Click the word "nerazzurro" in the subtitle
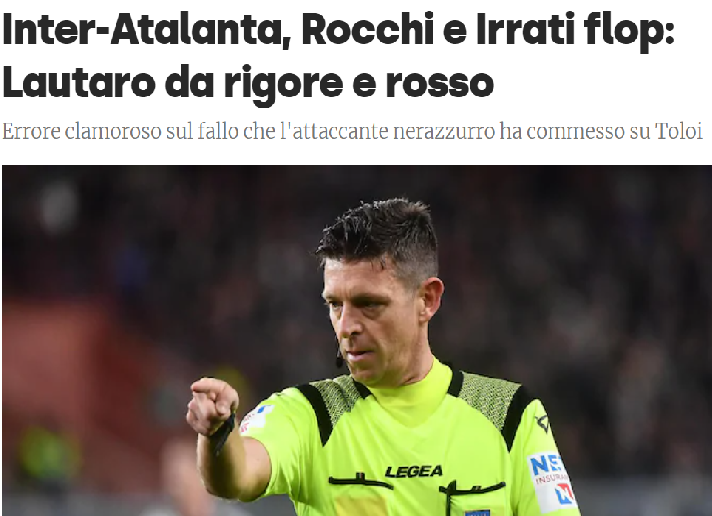Image resolution: width=712 pixels, height=516 pixels. (x=444, y=132)
